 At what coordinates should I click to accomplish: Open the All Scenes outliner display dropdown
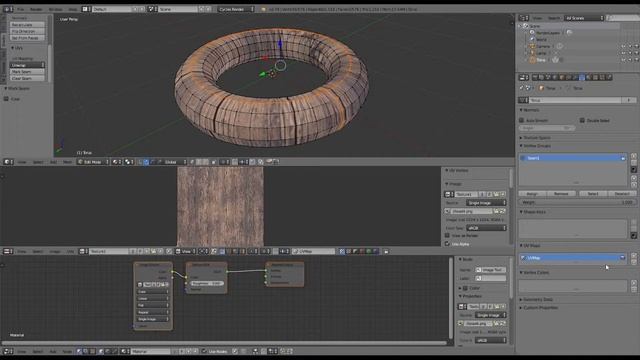tap(584, 18)
